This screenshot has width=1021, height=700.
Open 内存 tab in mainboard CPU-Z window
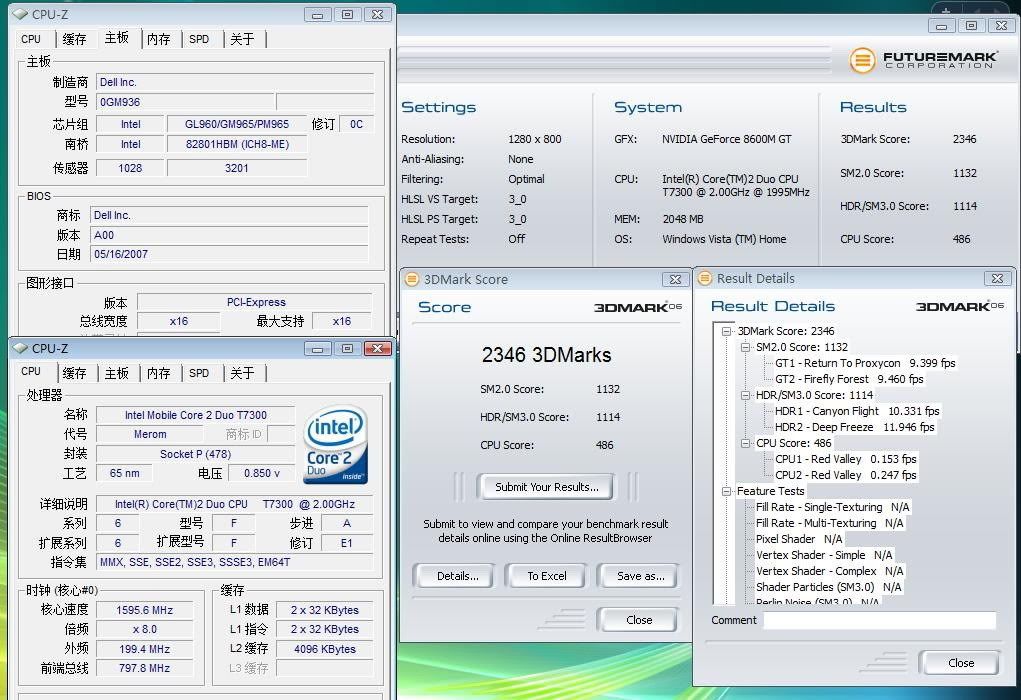point(158,39)
